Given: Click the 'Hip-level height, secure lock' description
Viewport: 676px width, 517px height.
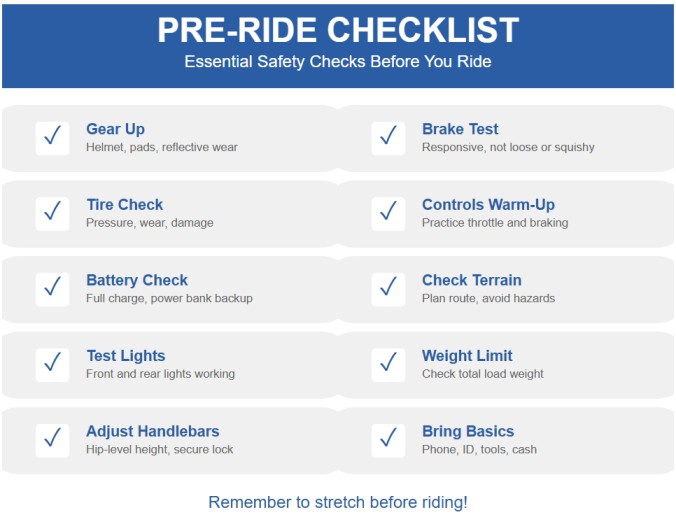Looking at the screenshot, I should click(160, 449).
